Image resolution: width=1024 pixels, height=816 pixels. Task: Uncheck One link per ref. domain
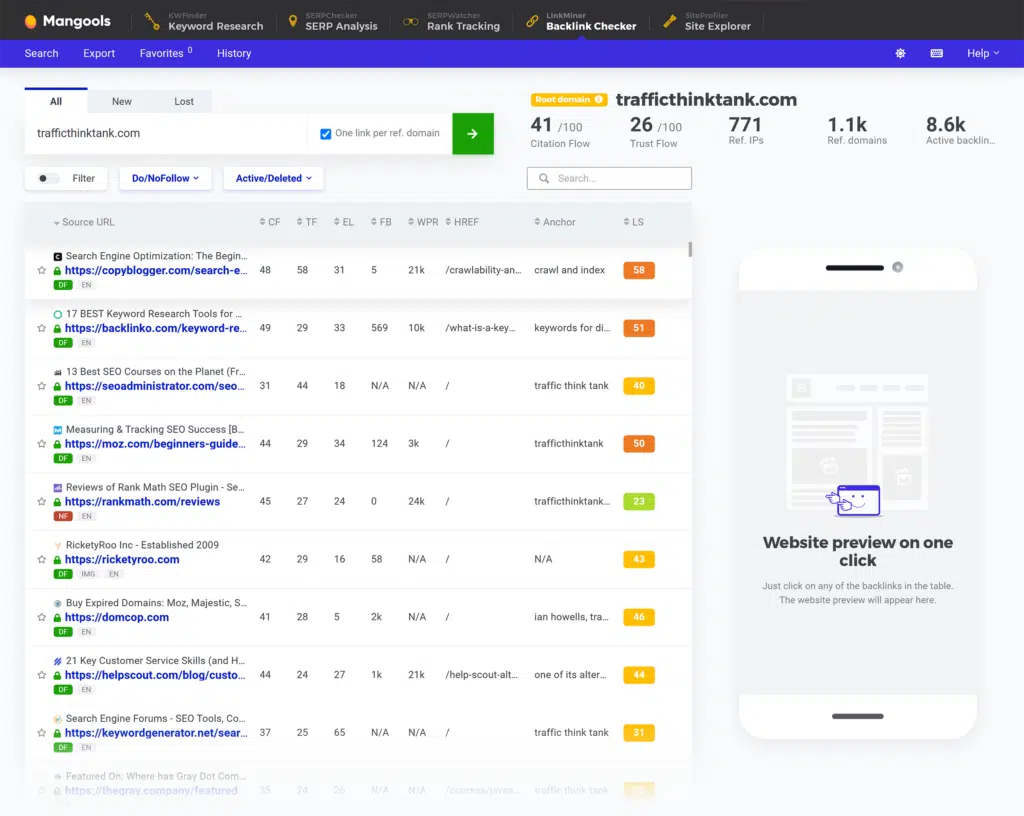pos(326,134)
